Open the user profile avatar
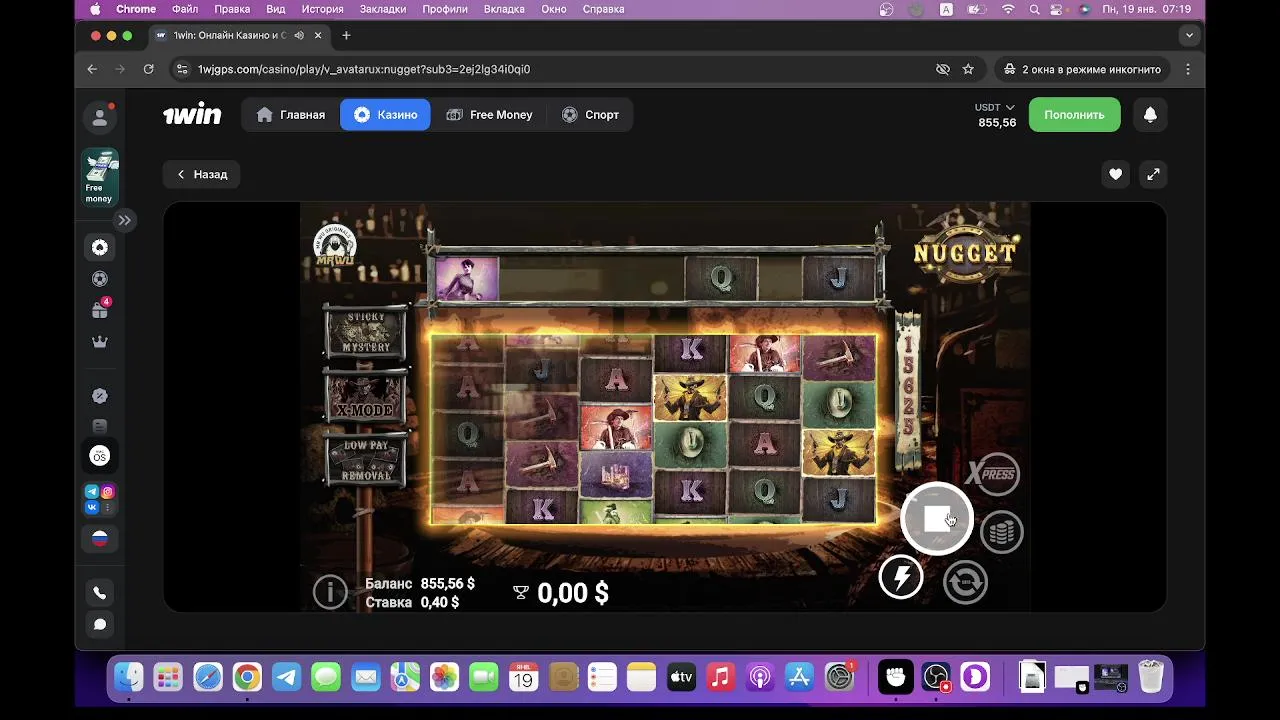Viewport: 1280px width, 720px height. pos(100,117)
